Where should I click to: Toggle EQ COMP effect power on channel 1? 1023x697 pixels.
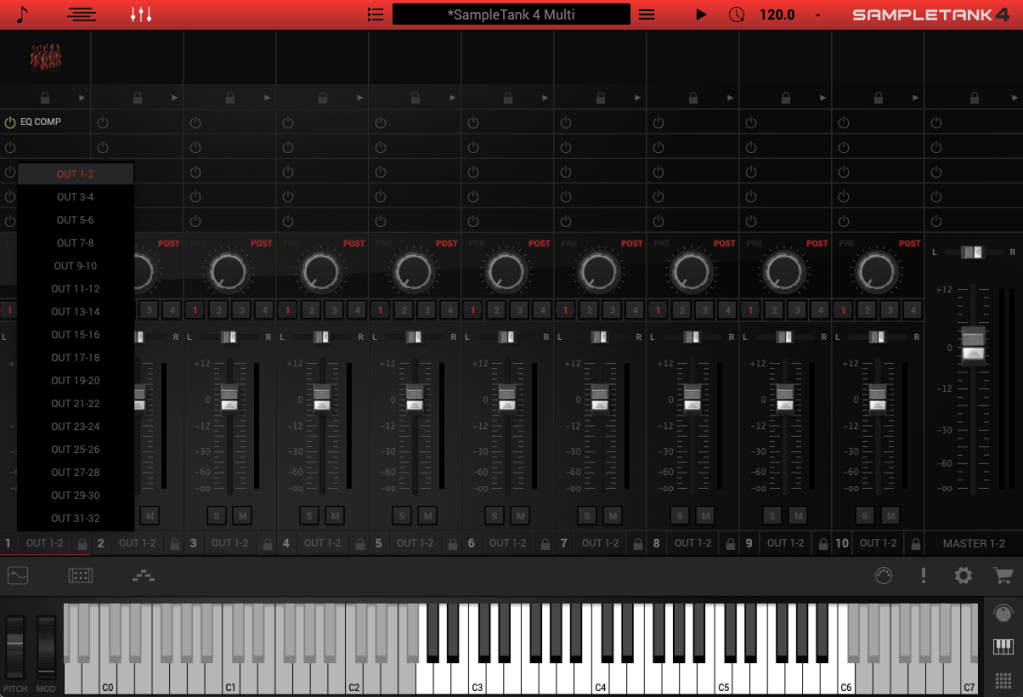(x=10, y=122)
